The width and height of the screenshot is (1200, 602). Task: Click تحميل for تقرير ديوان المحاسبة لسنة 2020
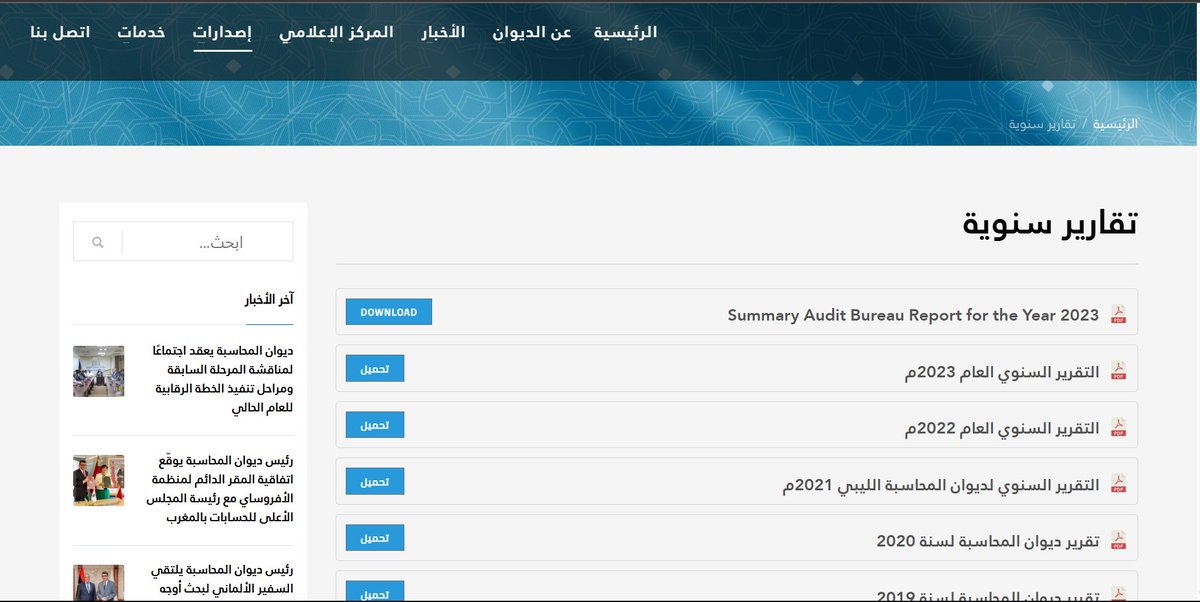click(375, 538)
